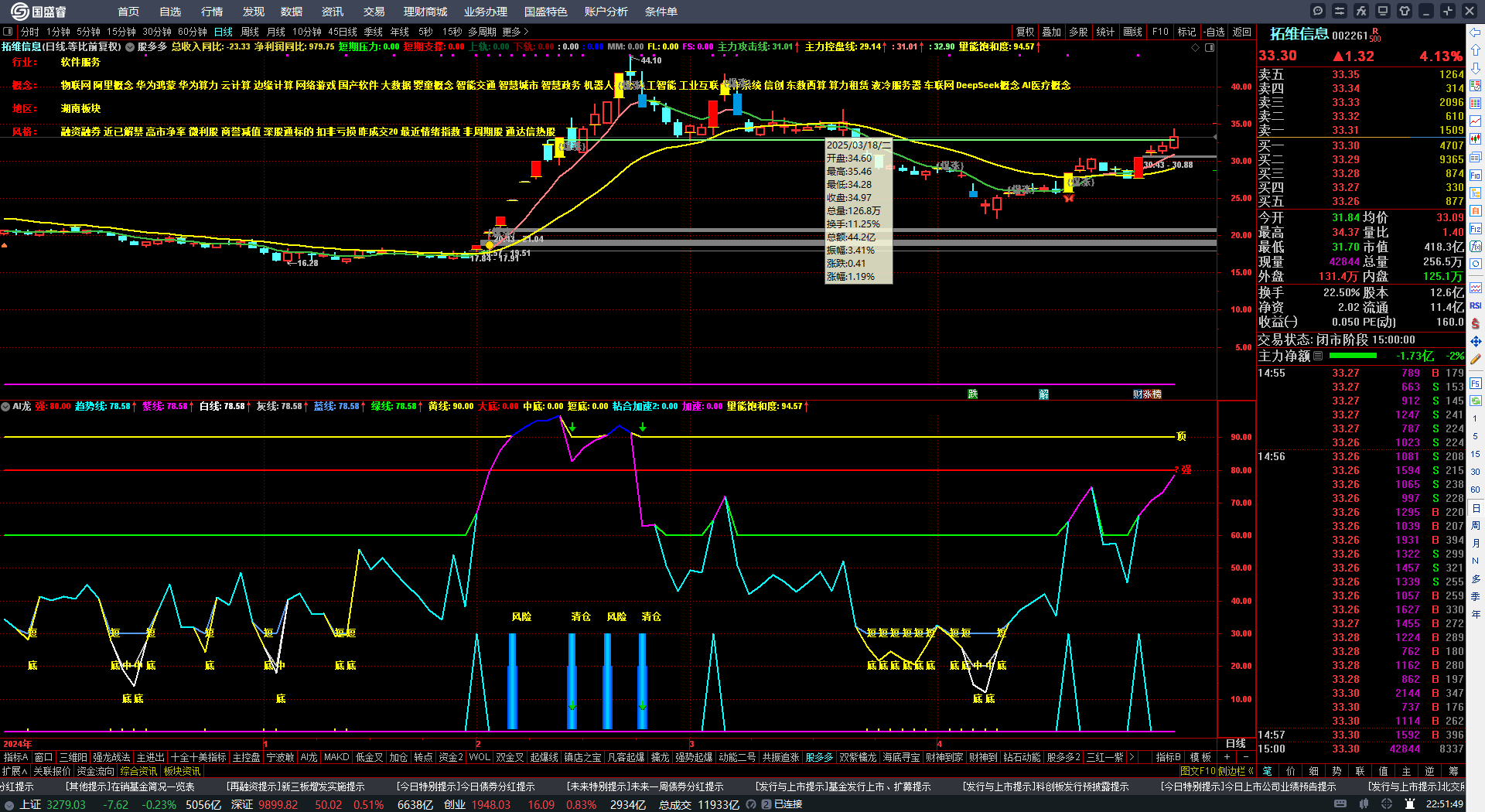1485x812 pixels.
Task: Open the 指标A selector
Action: (x=15, y=757)
